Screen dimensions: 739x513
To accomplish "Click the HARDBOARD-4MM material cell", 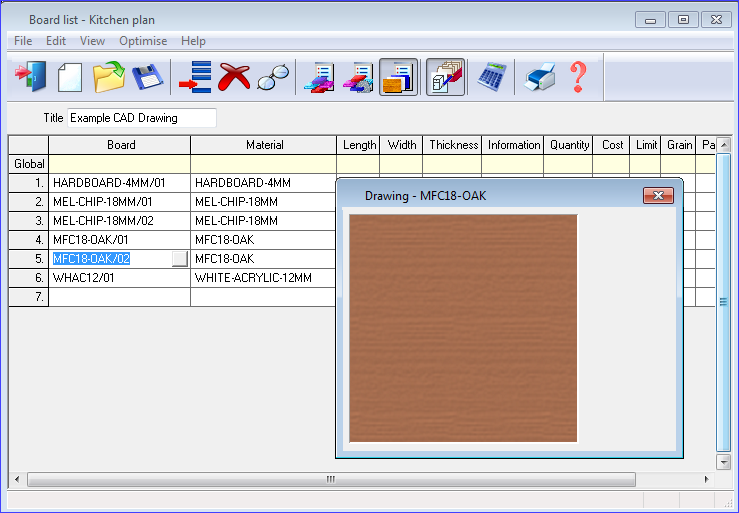I will tap(263, 182).
